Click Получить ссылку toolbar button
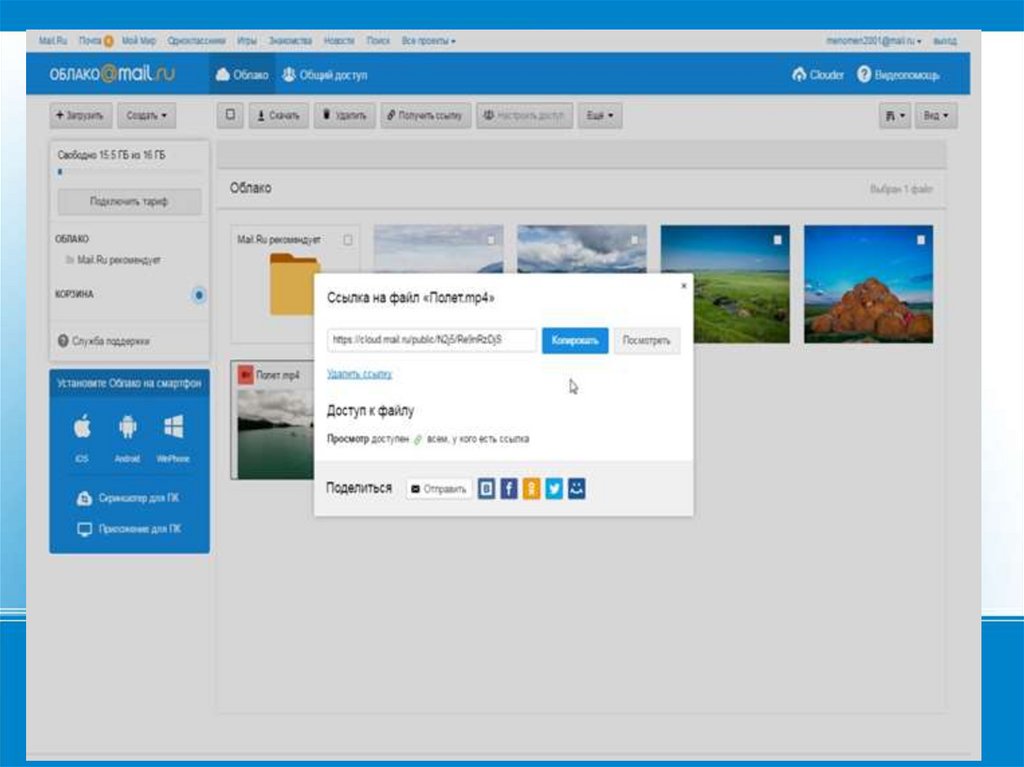The height and width of the screenshot is (767, 1024). click(x=425, y=116)
